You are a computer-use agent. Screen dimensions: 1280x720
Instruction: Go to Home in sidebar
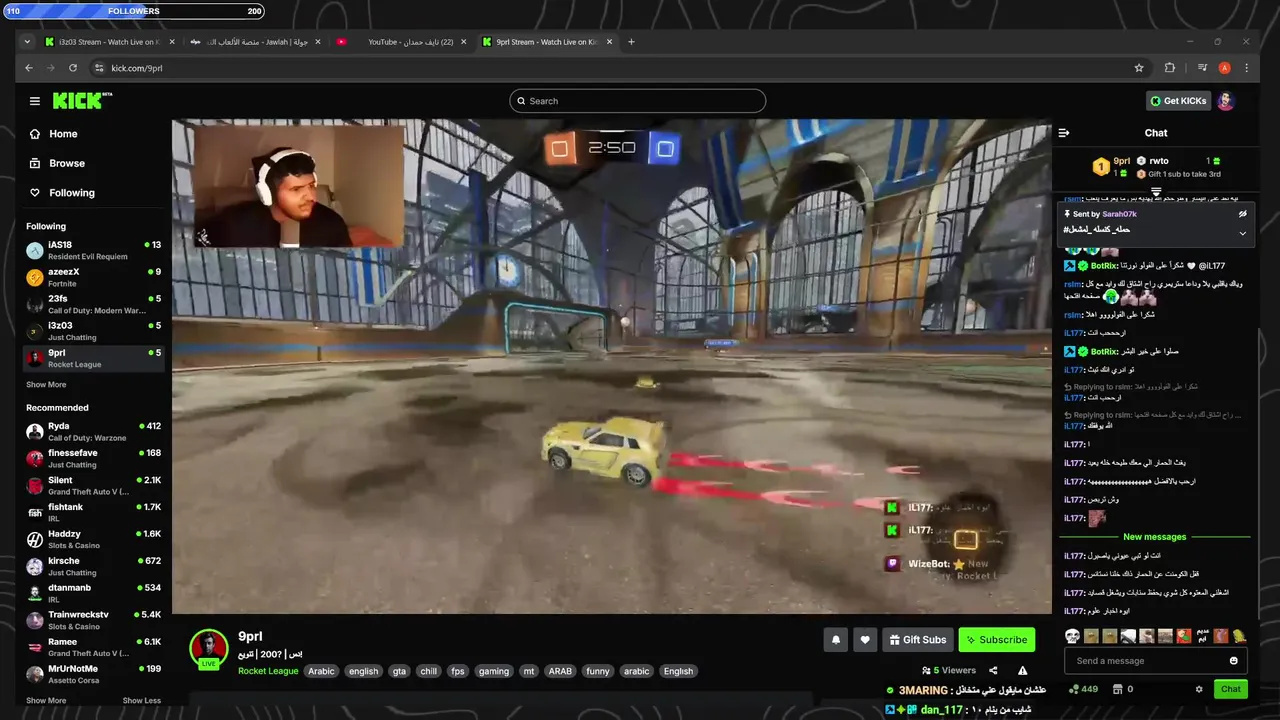pos(54,134)
